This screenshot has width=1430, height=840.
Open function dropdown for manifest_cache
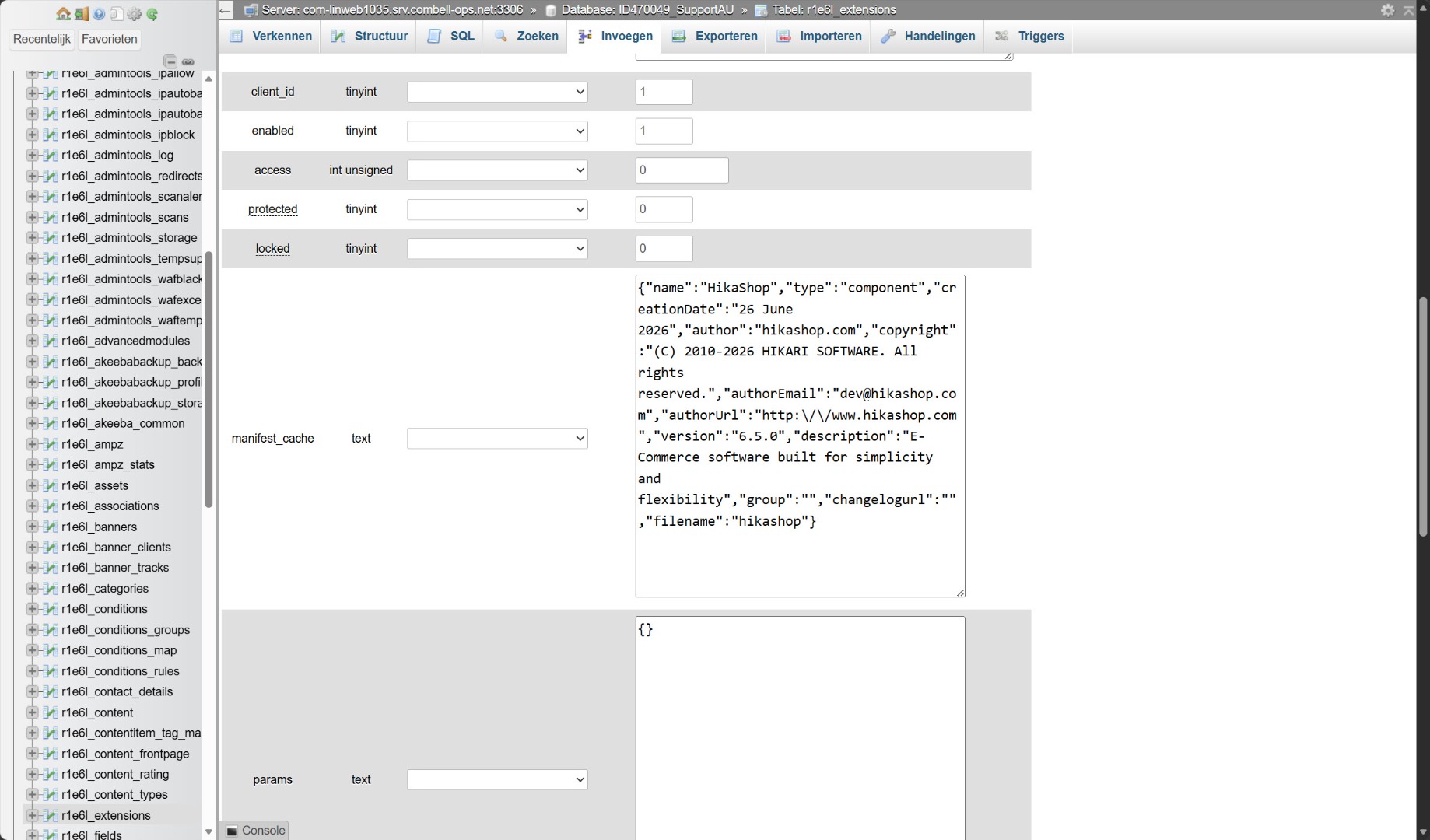pyautogui.click(x=497, y=439)
